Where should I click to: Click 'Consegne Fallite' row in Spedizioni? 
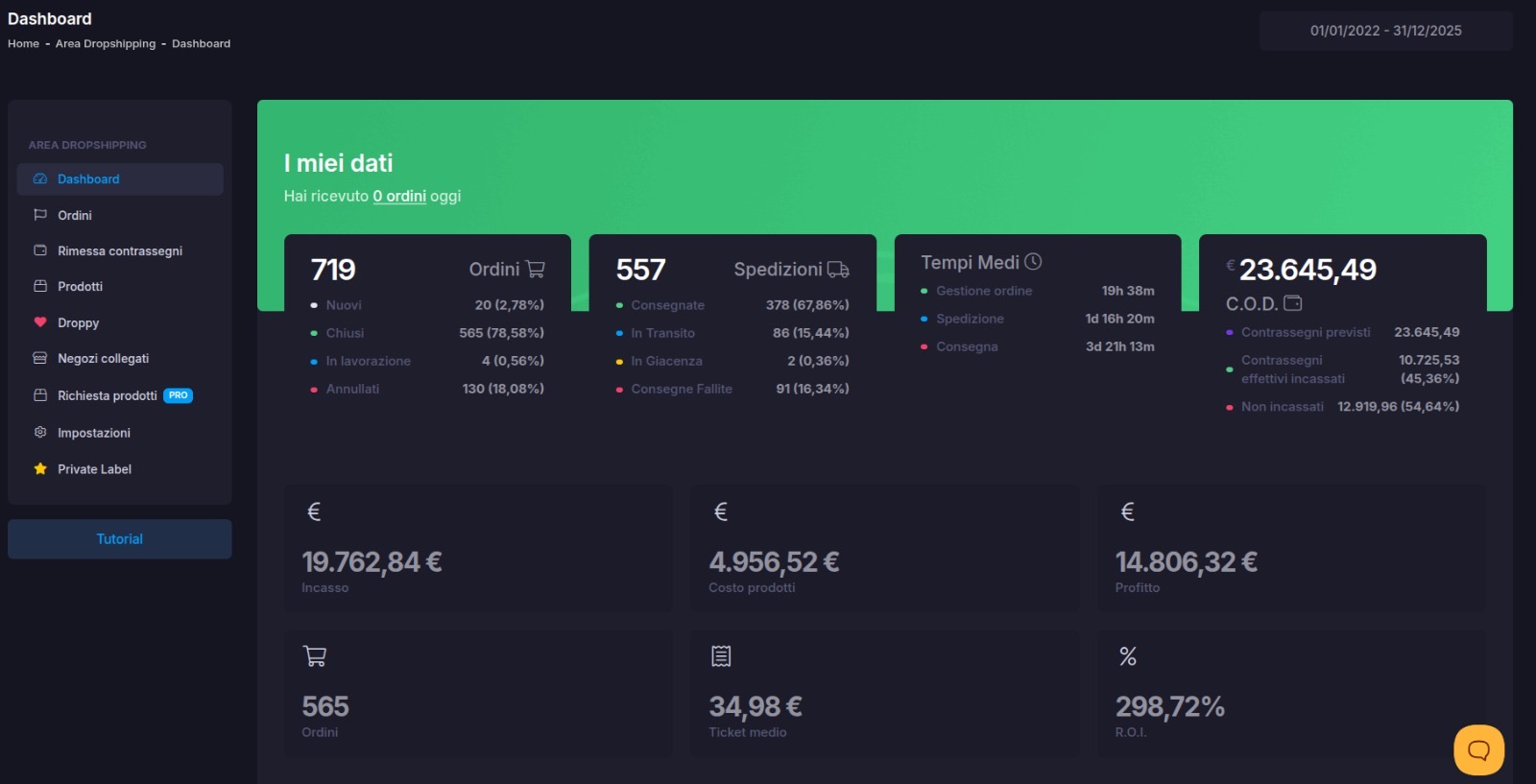point(732,389)
